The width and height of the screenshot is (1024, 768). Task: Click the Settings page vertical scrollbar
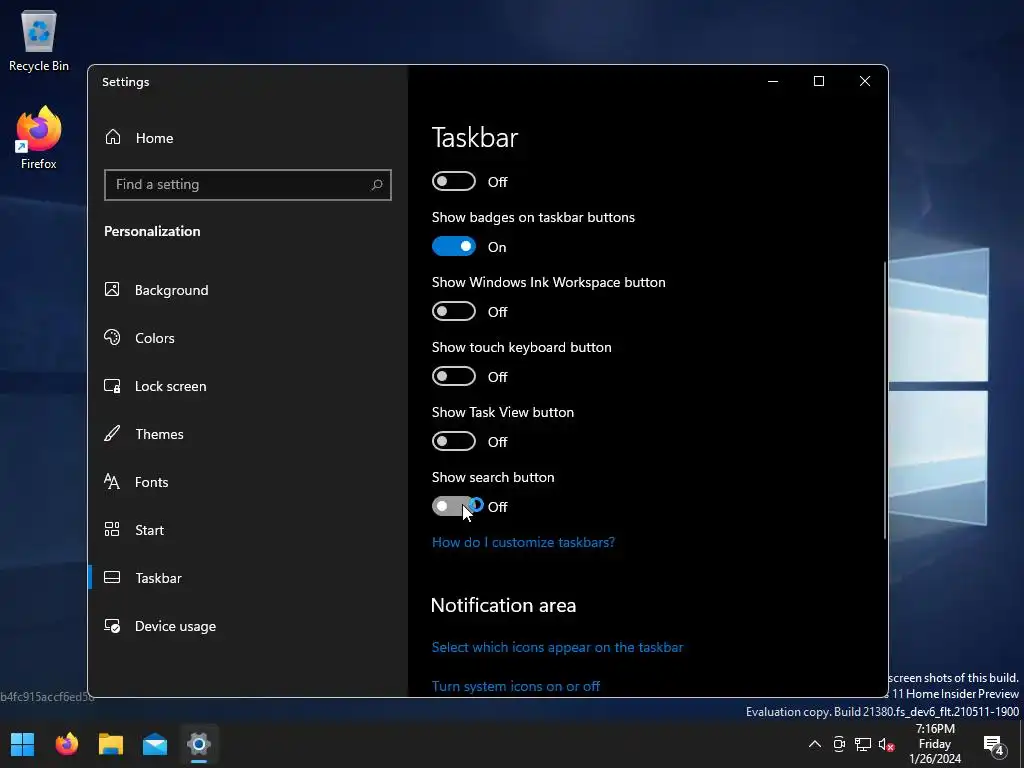click(885, 400)
